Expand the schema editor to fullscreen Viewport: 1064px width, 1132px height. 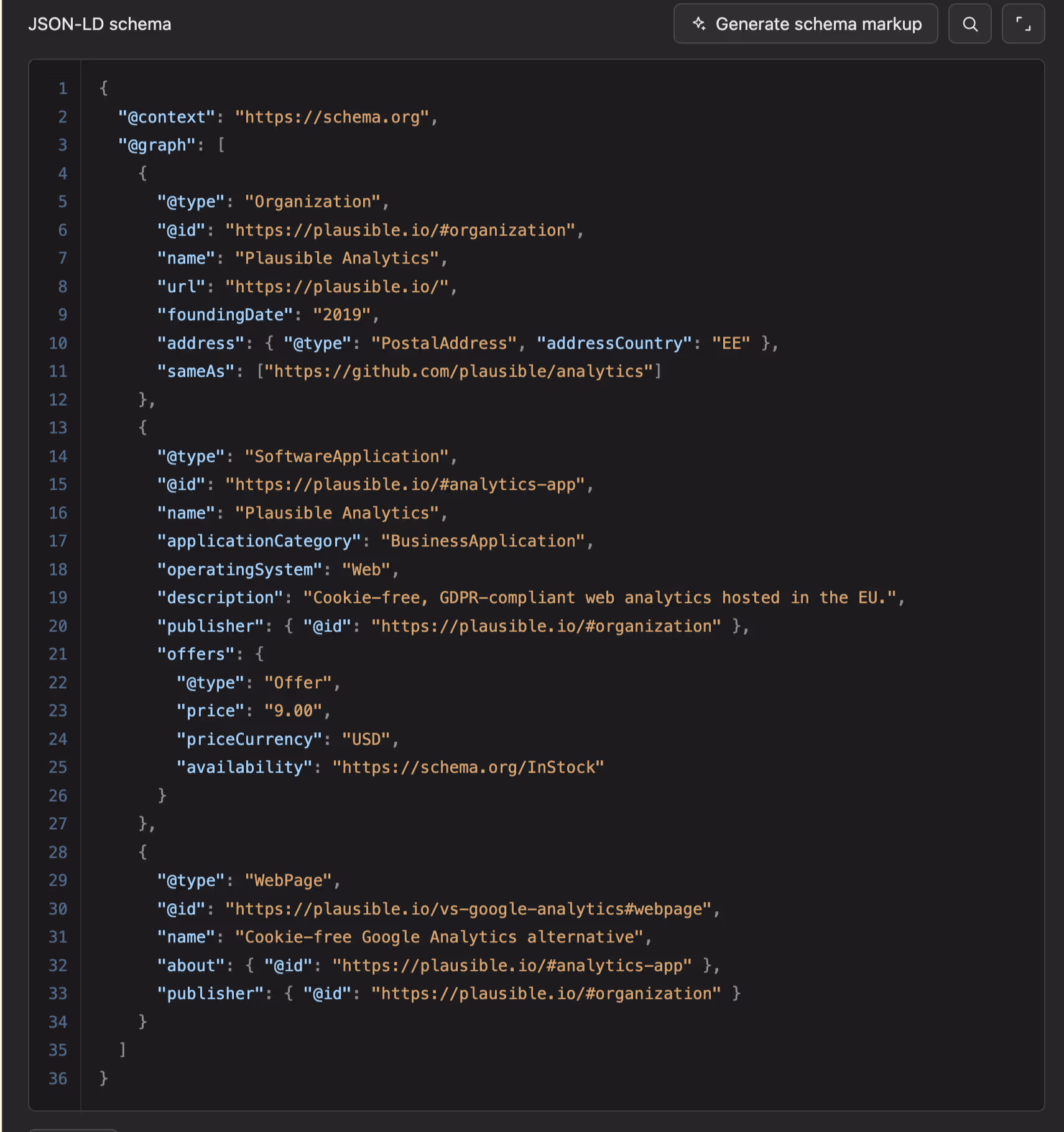[x=1023, y=24]
